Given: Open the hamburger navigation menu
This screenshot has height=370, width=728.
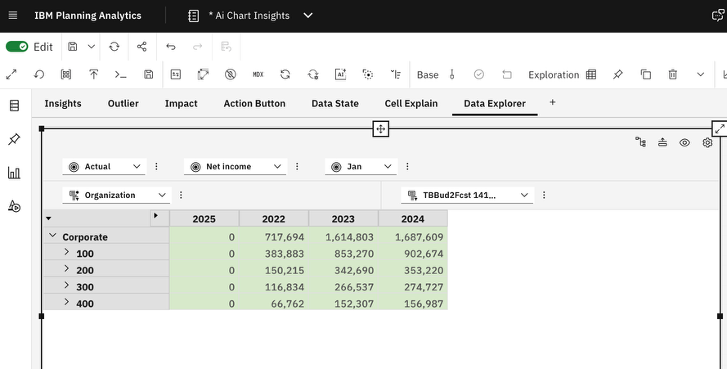Looking at the screenshot, I should point(13,15).
